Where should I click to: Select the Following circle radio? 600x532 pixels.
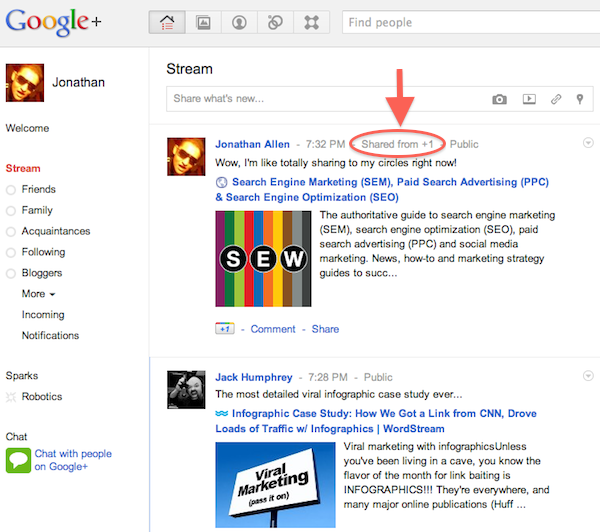pyautogui.click(x=11, y=253)
